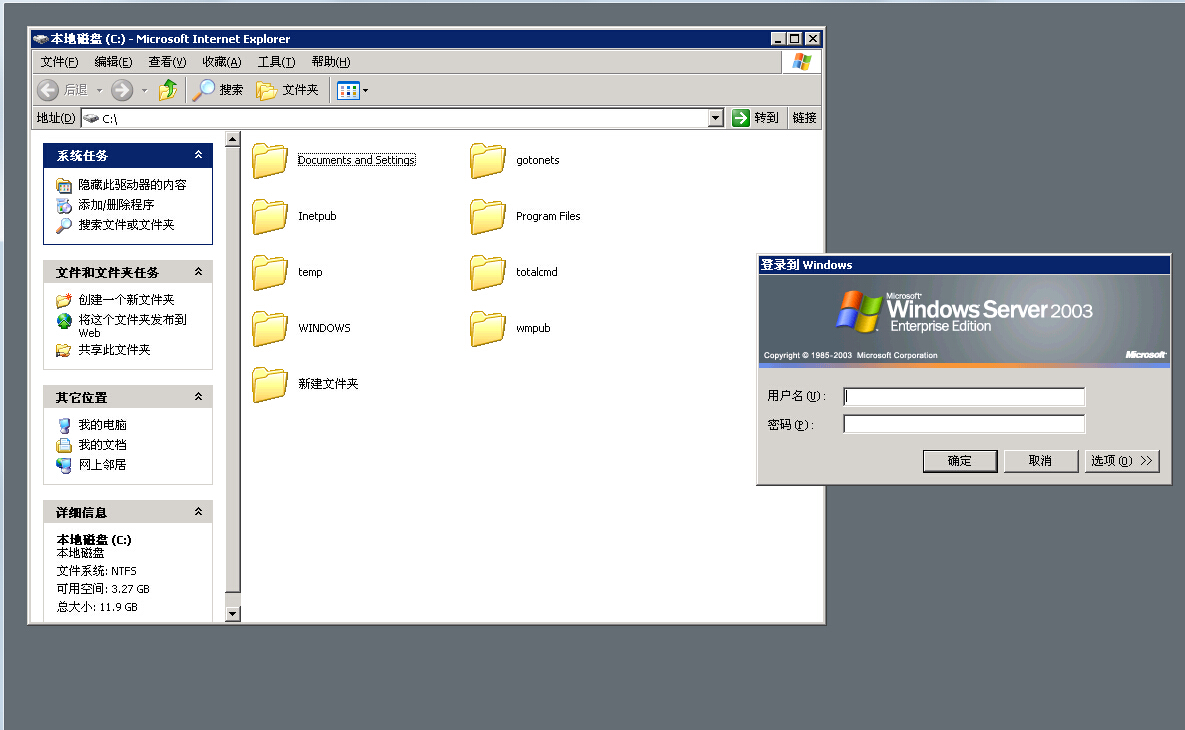Select the Documents and Settings folder icon
This screenshot has width=1185, height=730.
[x=270, y=160]
